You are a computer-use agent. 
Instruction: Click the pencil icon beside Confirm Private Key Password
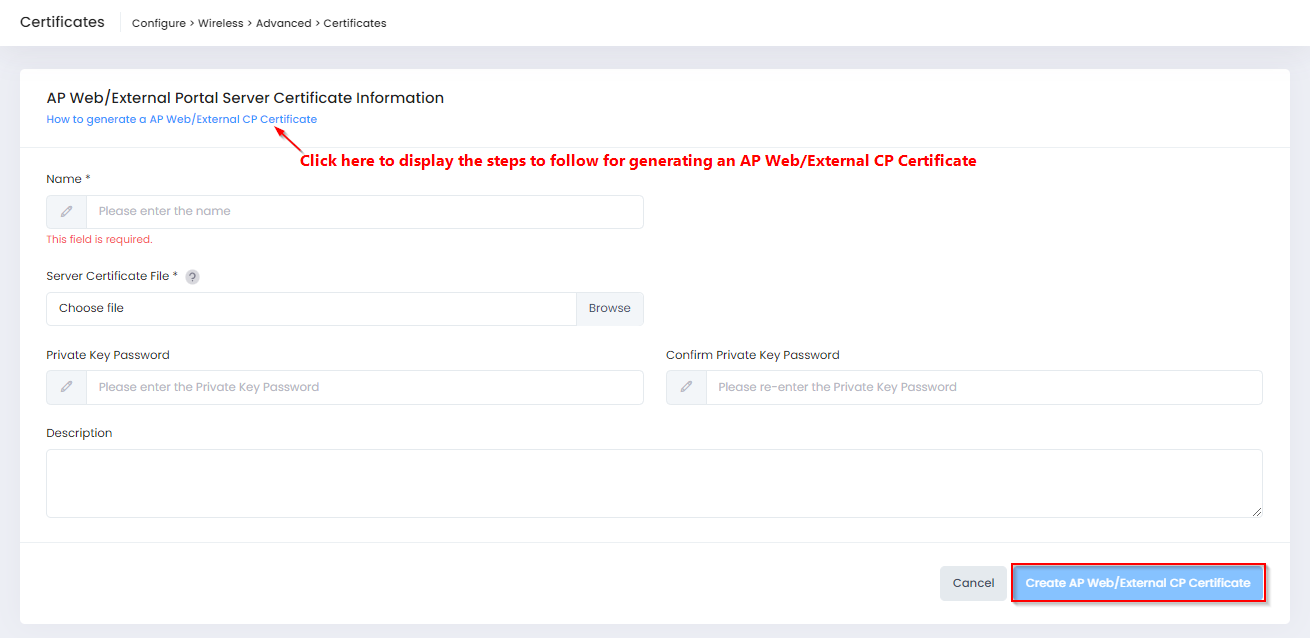coord(686,387)
